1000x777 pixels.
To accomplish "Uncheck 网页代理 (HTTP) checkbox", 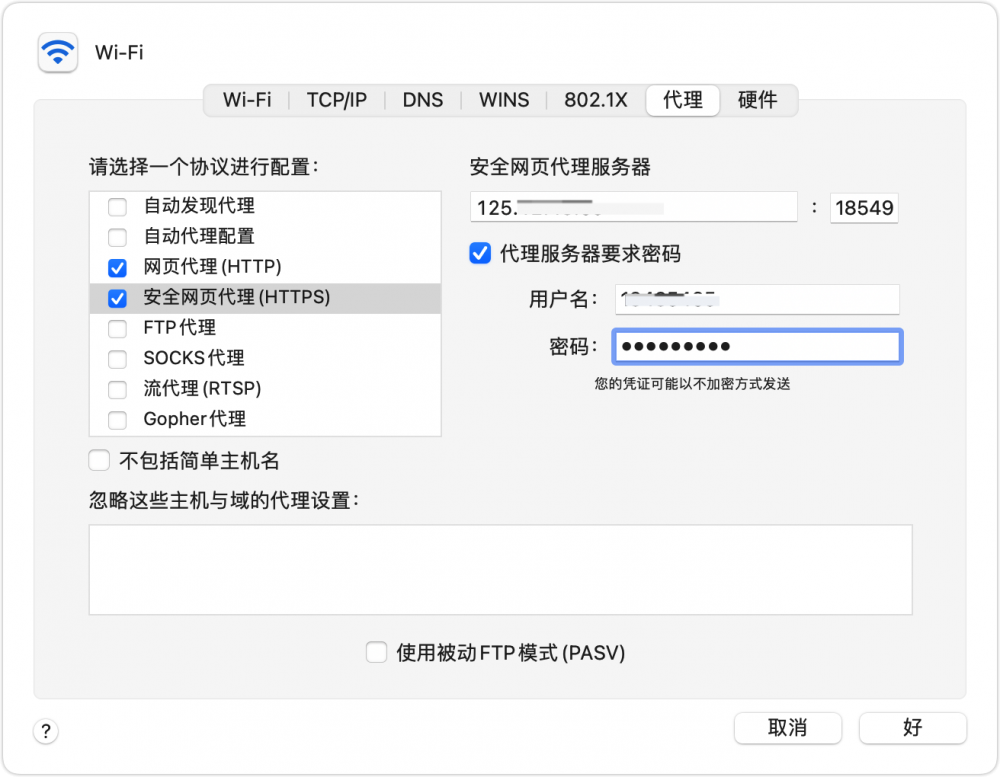I will pyautogui.click(x=117, y=268).
